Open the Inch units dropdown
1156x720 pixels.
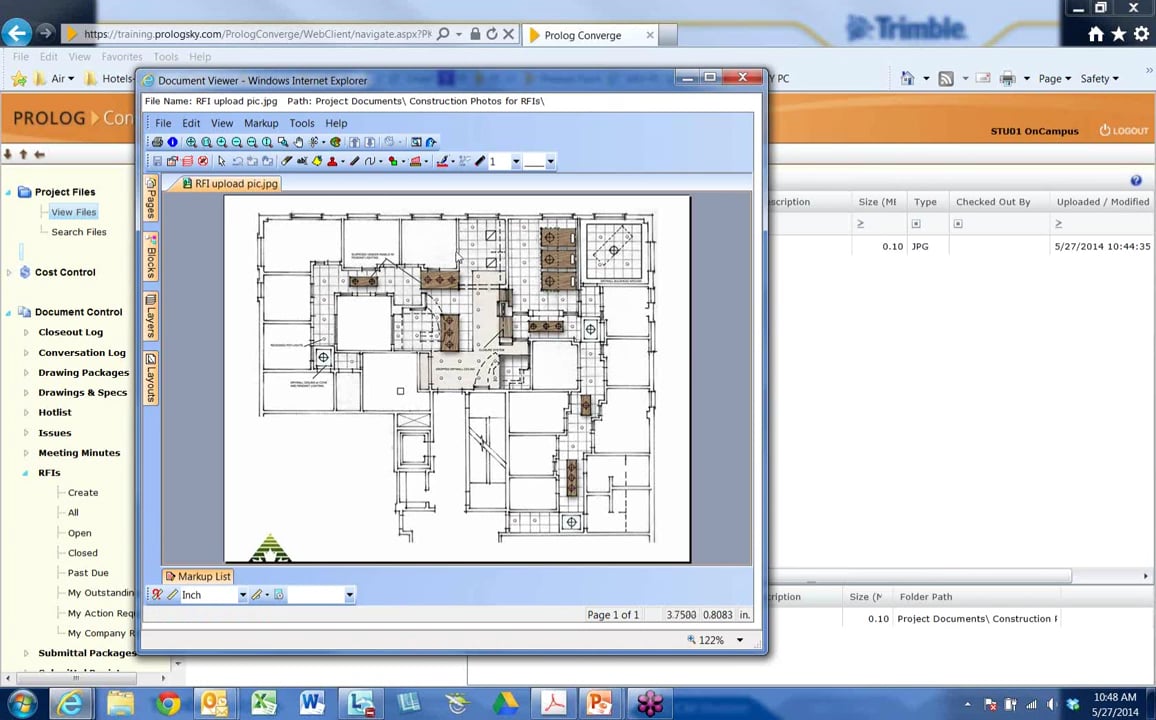243,595
